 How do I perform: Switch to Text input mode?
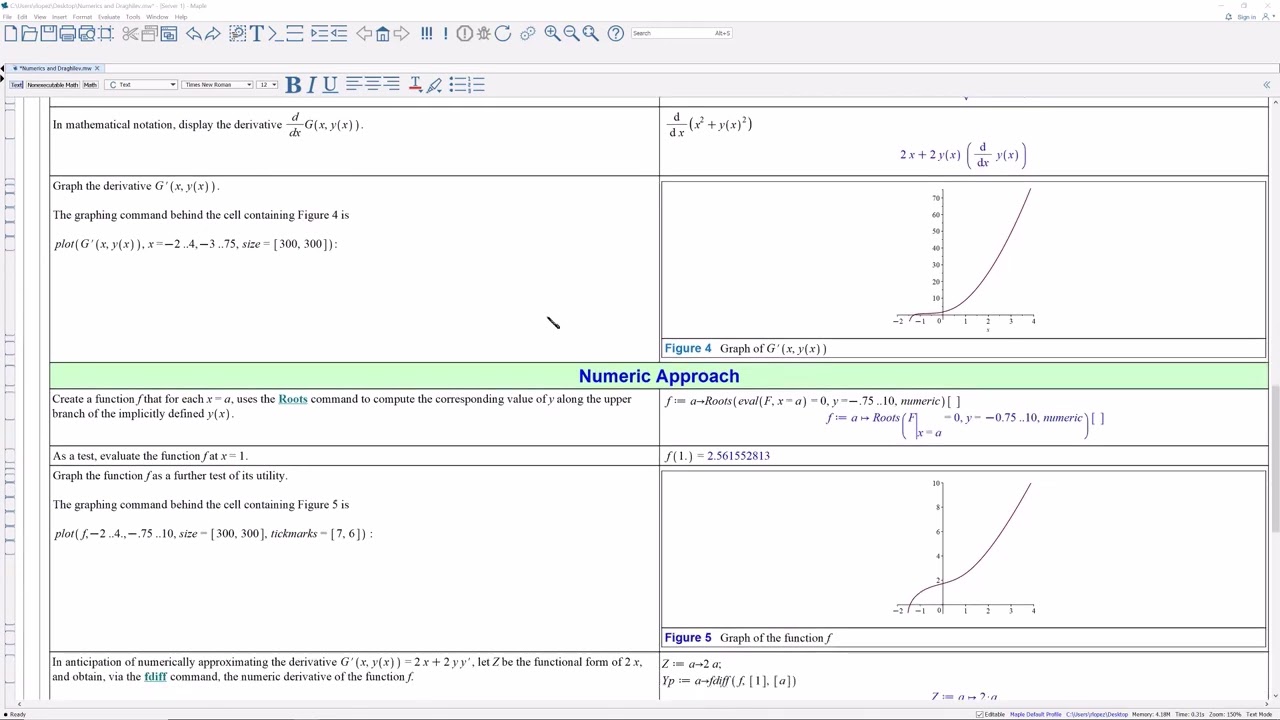[17, 85]
